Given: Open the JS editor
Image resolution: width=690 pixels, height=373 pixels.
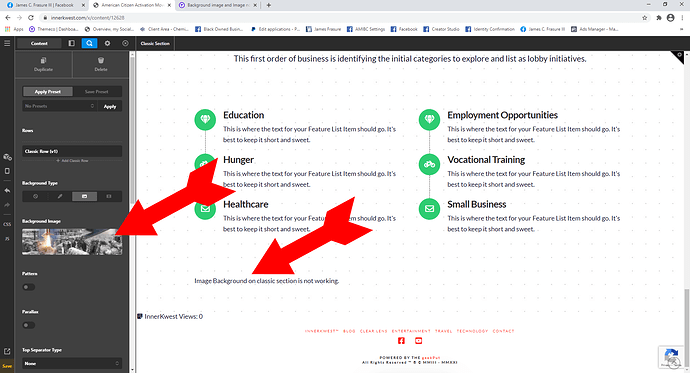Looking at the screenshot, I should (x=7, y=239).
